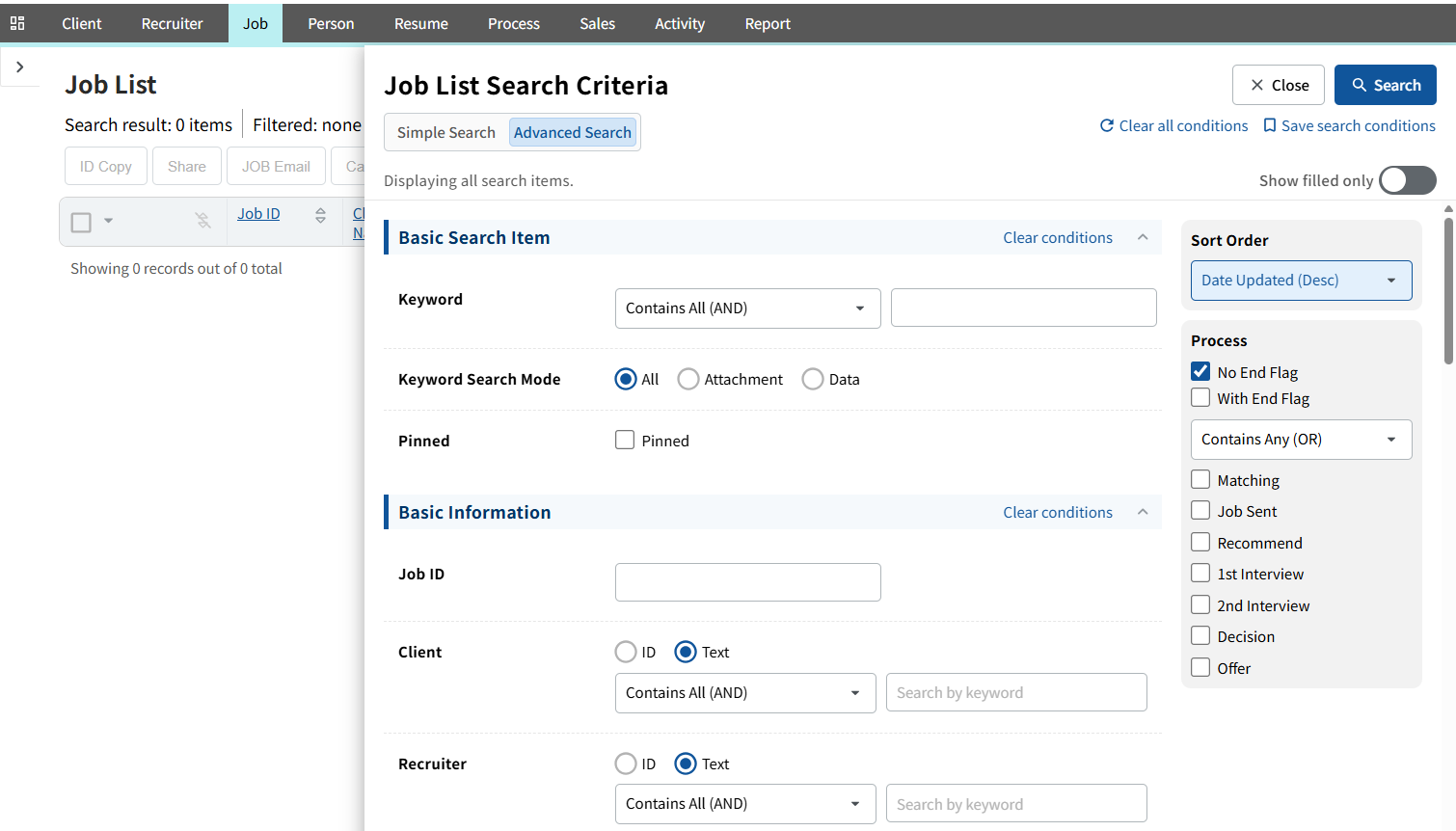1456x831 pixels.
Task: Check the Pinned checkbox
Action: click(x=625, y=440)
